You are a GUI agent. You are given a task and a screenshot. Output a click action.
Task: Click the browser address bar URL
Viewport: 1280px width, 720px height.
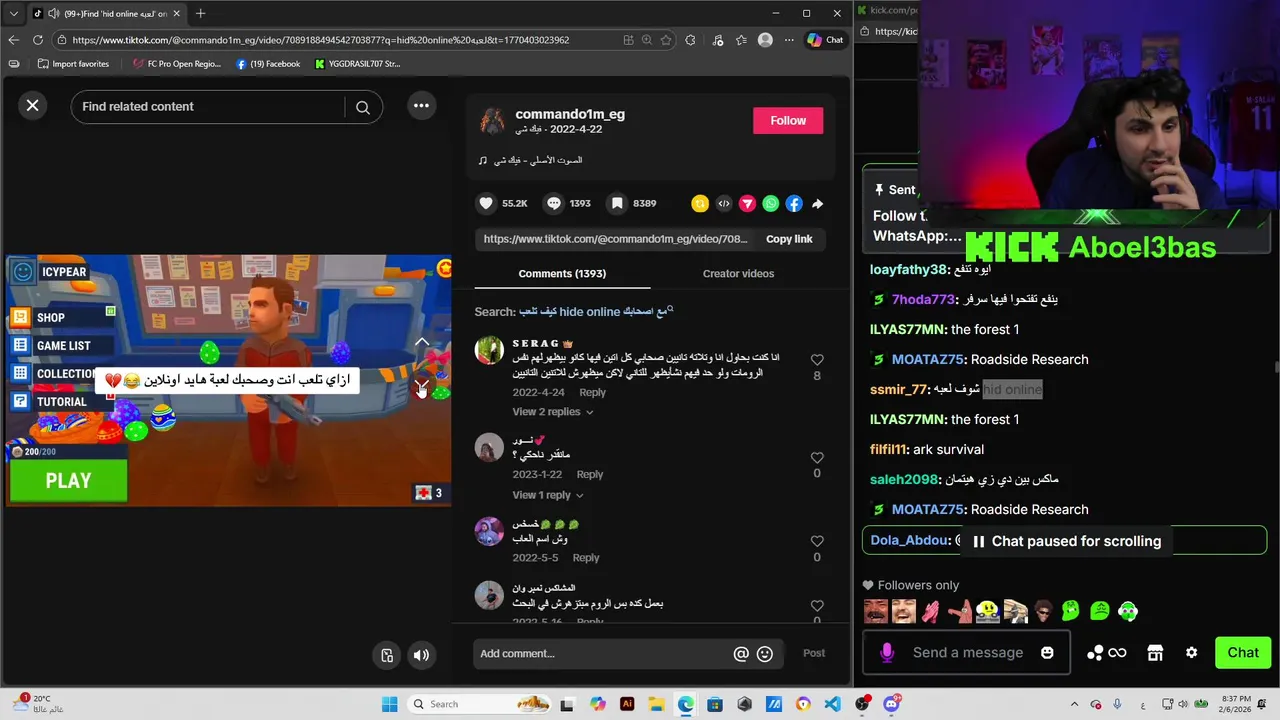tap(320, 40)
